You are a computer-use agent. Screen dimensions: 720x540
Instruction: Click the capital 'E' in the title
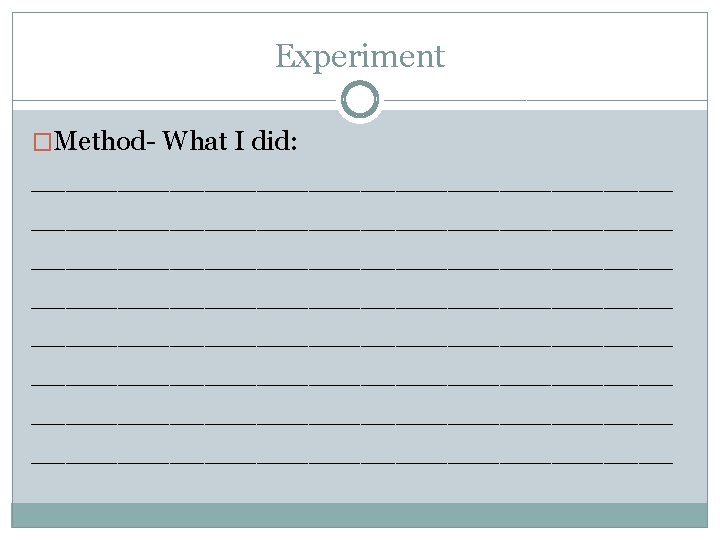[x=283, y=56]
